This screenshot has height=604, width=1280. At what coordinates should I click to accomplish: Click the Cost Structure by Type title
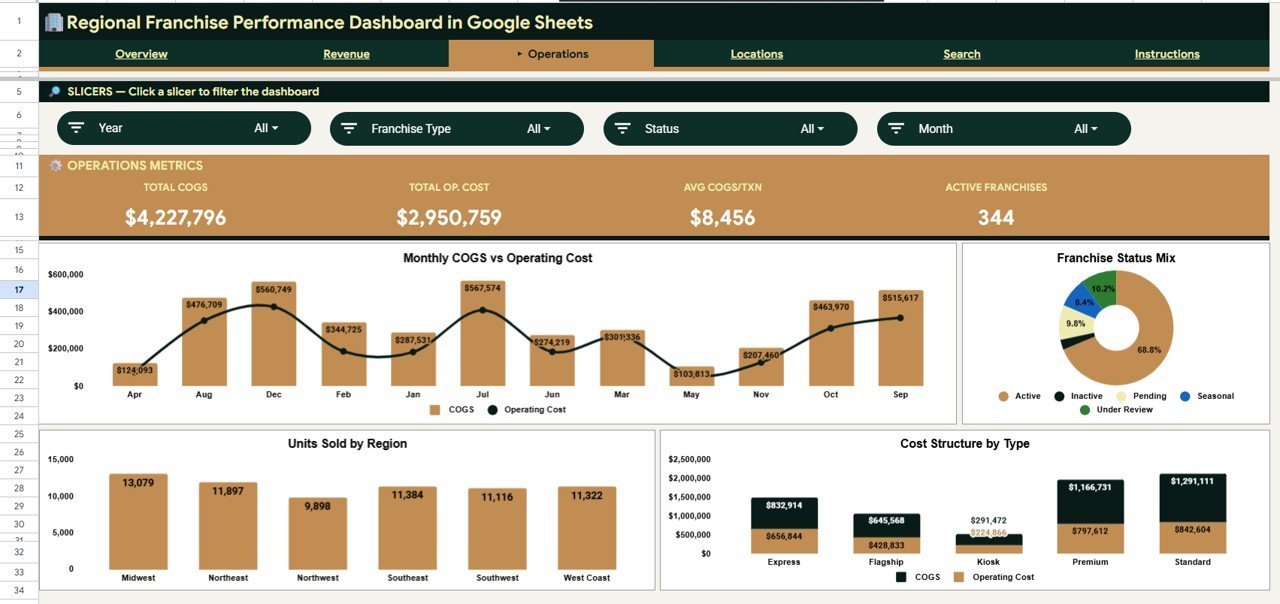964,443
